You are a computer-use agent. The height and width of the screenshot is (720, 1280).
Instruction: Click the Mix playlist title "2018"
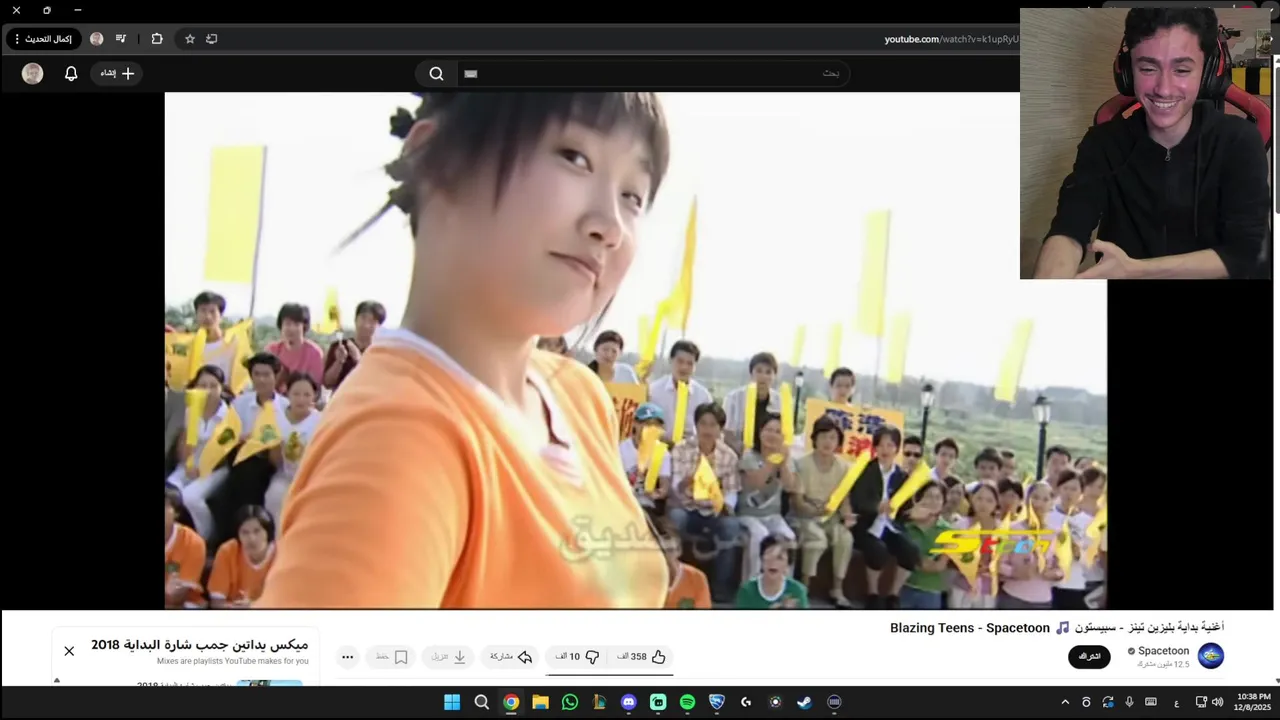[199, 645]
